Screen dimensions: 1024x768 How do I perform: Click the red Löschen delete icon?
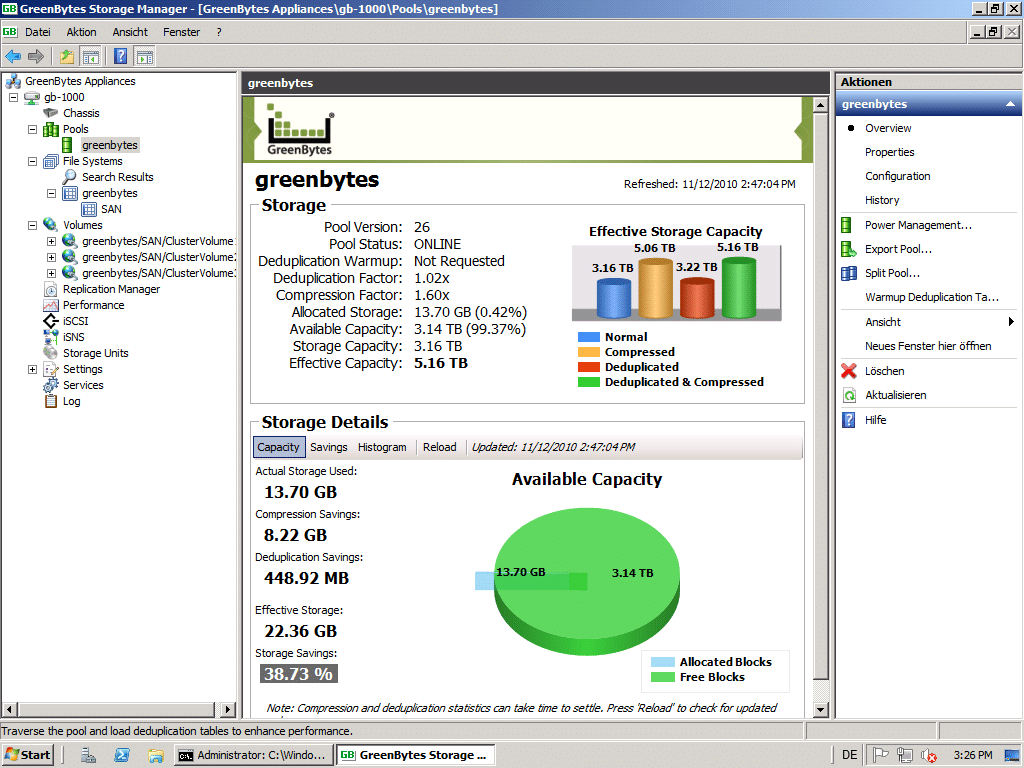click(848, 371)
